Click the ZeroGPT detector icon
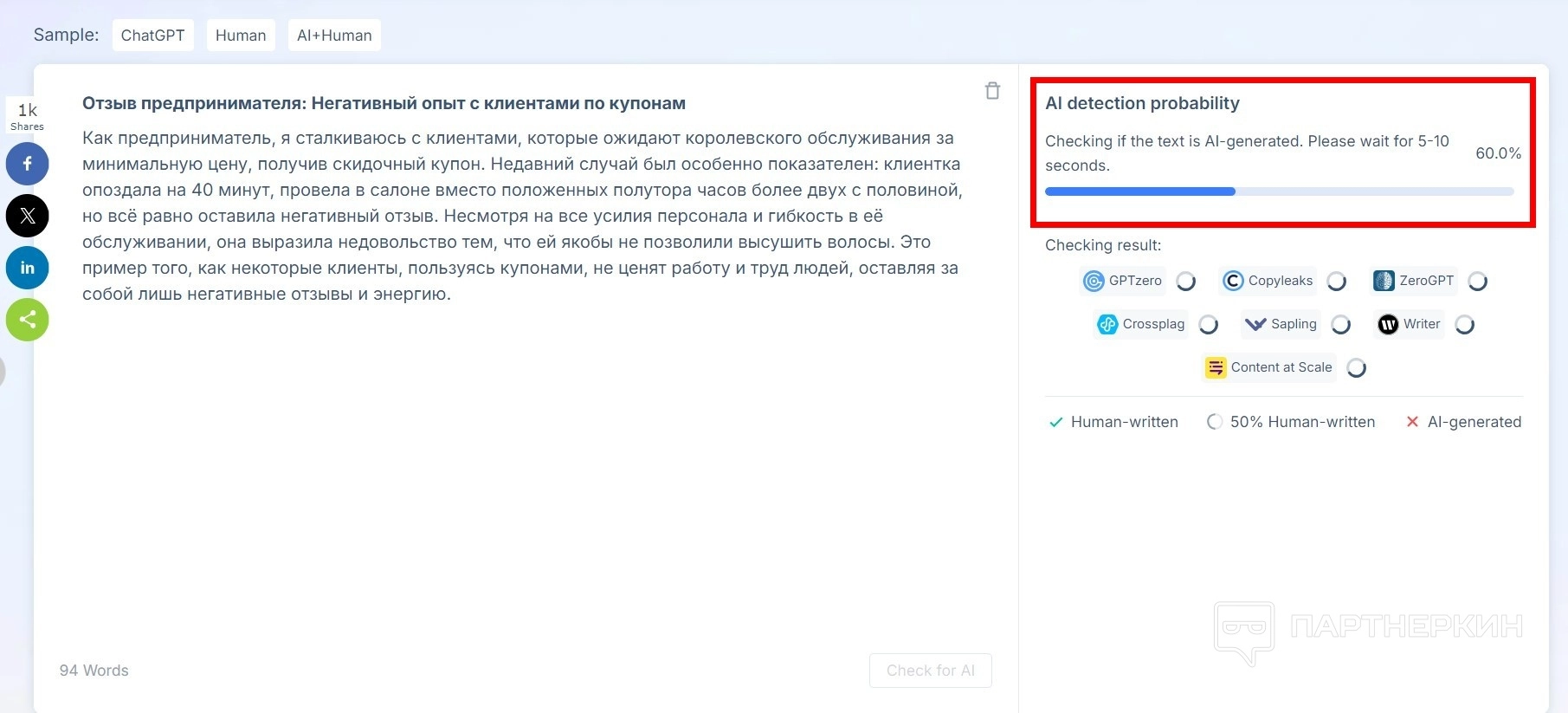The height and width of the screenshot is (713, 1568). [1384, 281]
